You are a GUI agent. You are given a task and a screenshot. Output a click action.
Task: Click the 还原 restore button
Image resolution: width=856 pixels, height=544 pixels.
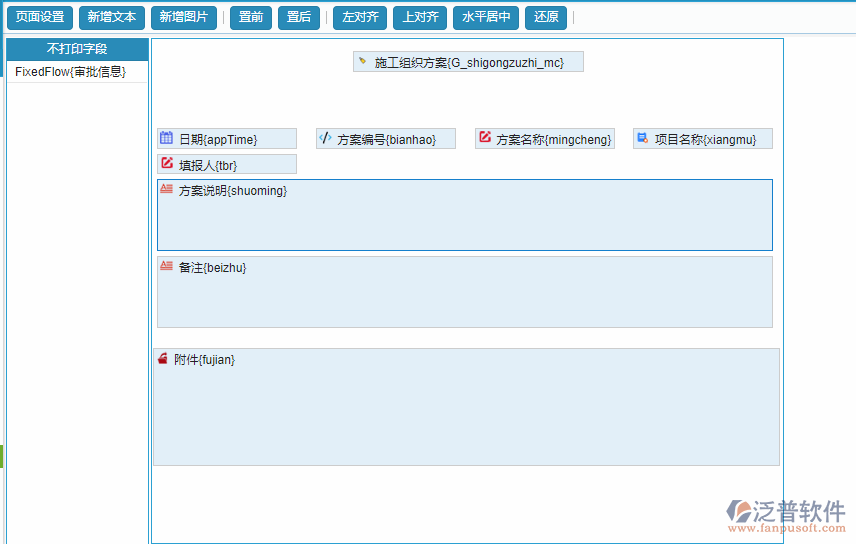pyautogui.click(x=546, y=17)
